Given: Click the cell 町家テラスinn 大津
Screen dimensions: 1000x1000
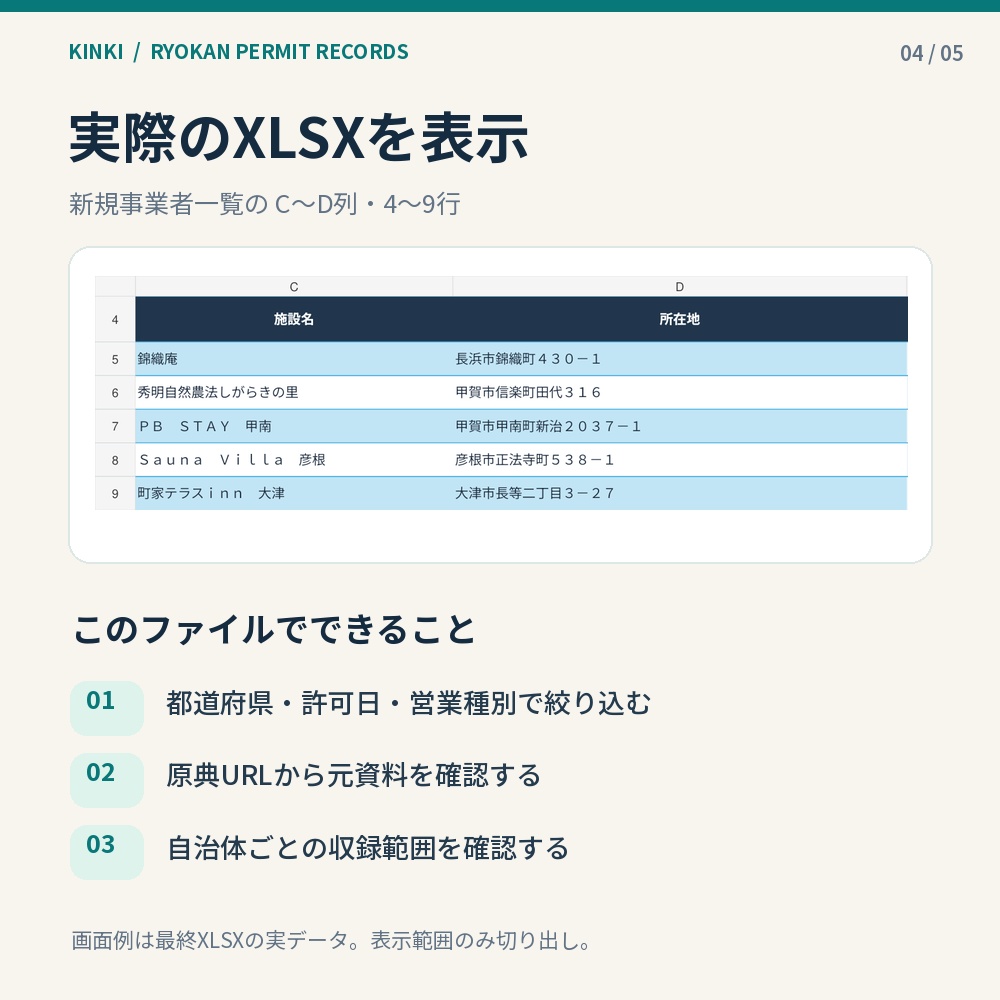Looking at the screenshot, I should tap(294, 493).
